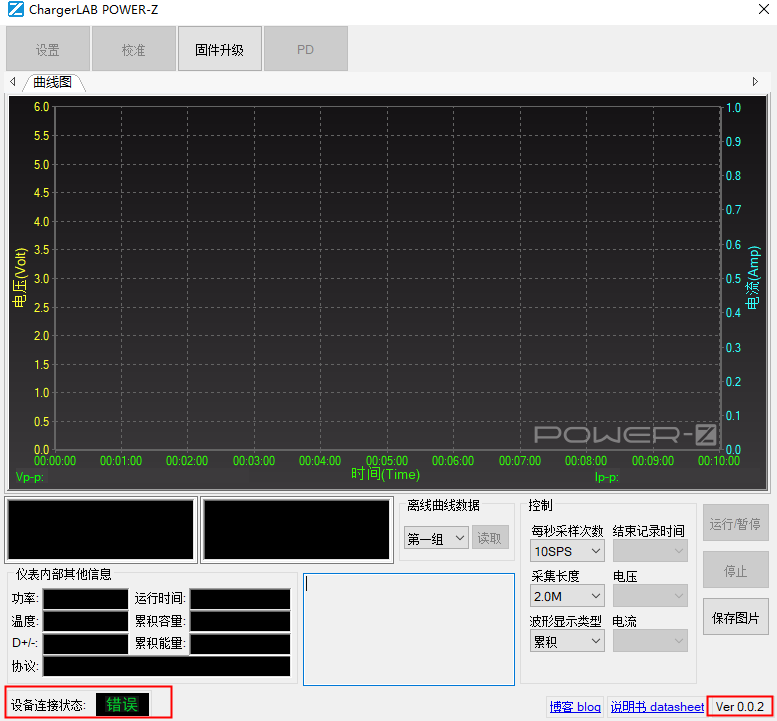
Task: Click the 运行时间 run time readout field
Action: click(240, 599)
